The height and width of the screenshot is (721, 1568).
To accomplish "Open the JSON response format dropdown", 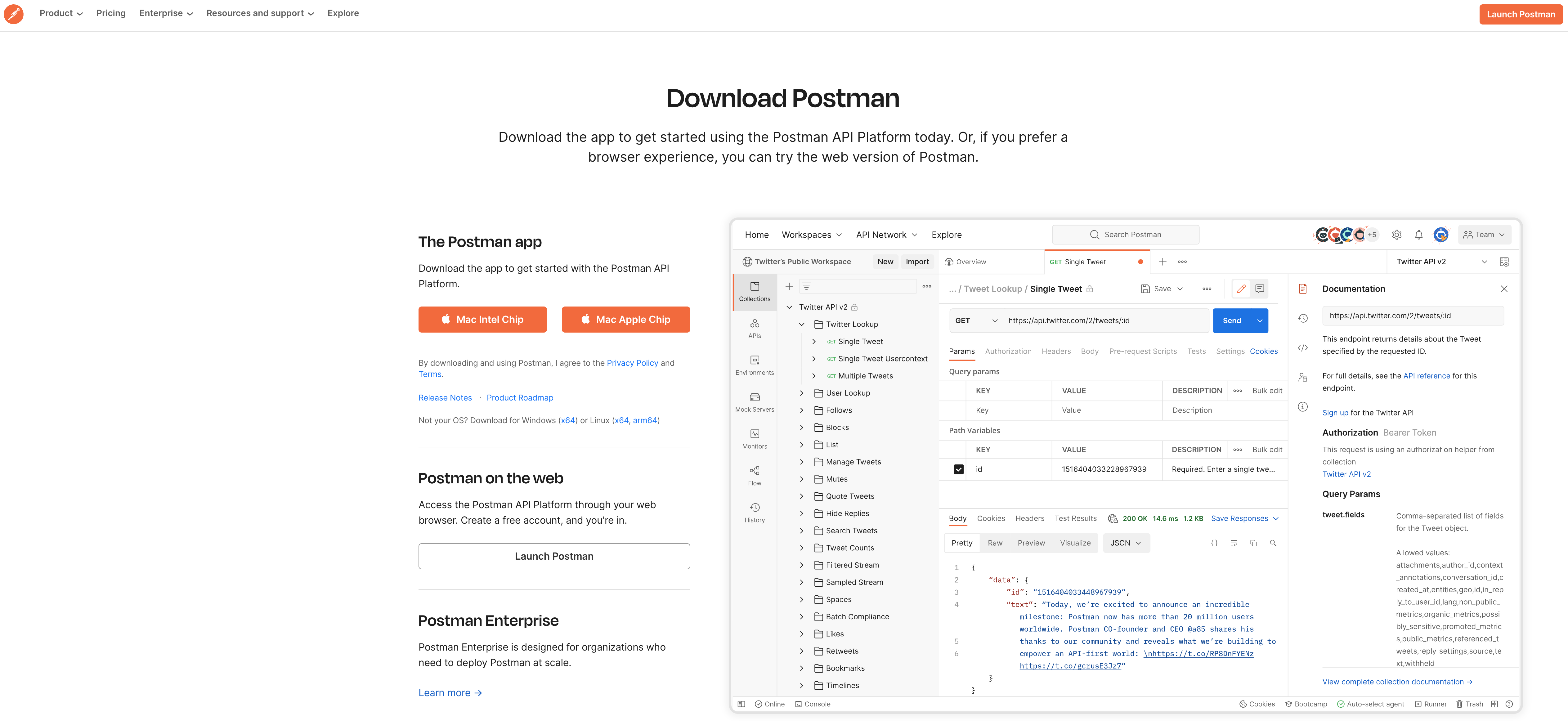I will (1126, 543).
